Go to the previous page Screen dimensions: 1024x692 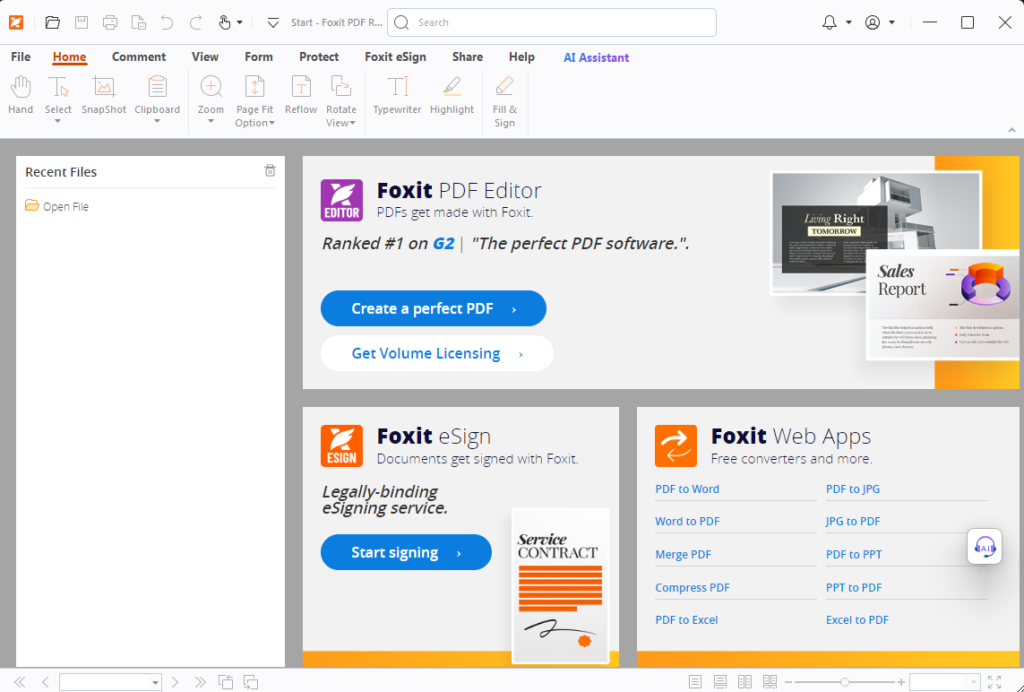45,682
